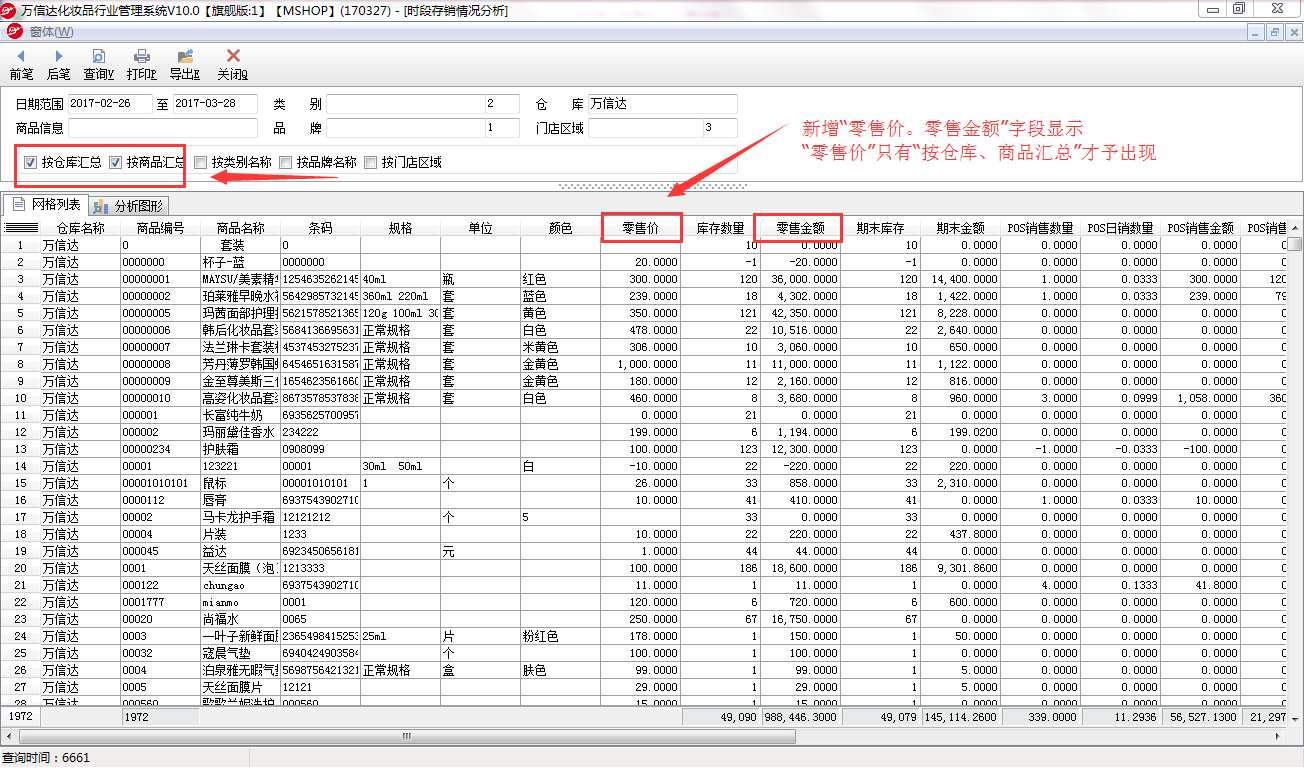This screenshot has width=1304, height=768.
Task: Click the start date field 2017-02-26
Action: coord(110,104)
